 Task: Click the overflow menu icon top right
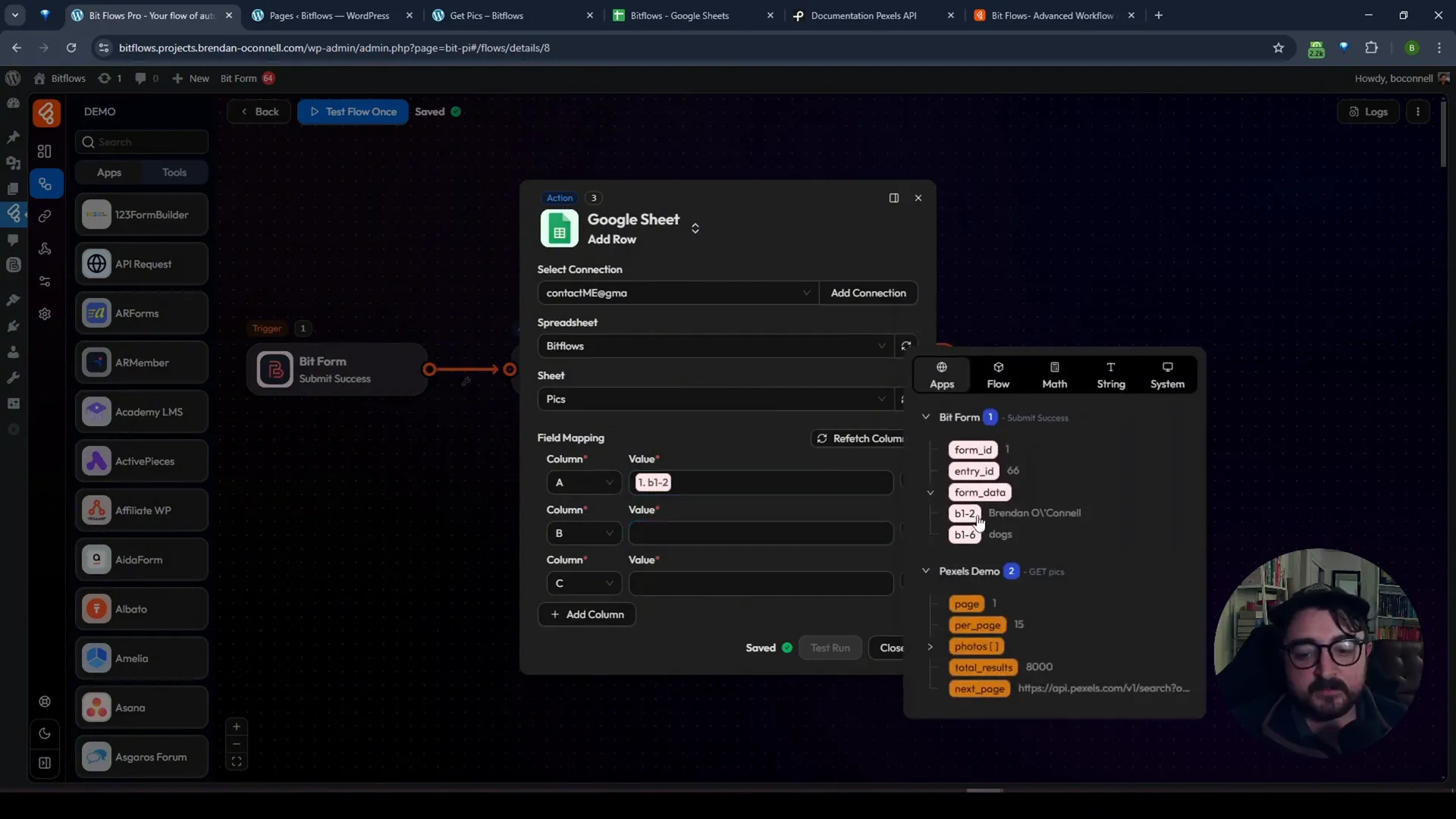(x=1418, y=111)
